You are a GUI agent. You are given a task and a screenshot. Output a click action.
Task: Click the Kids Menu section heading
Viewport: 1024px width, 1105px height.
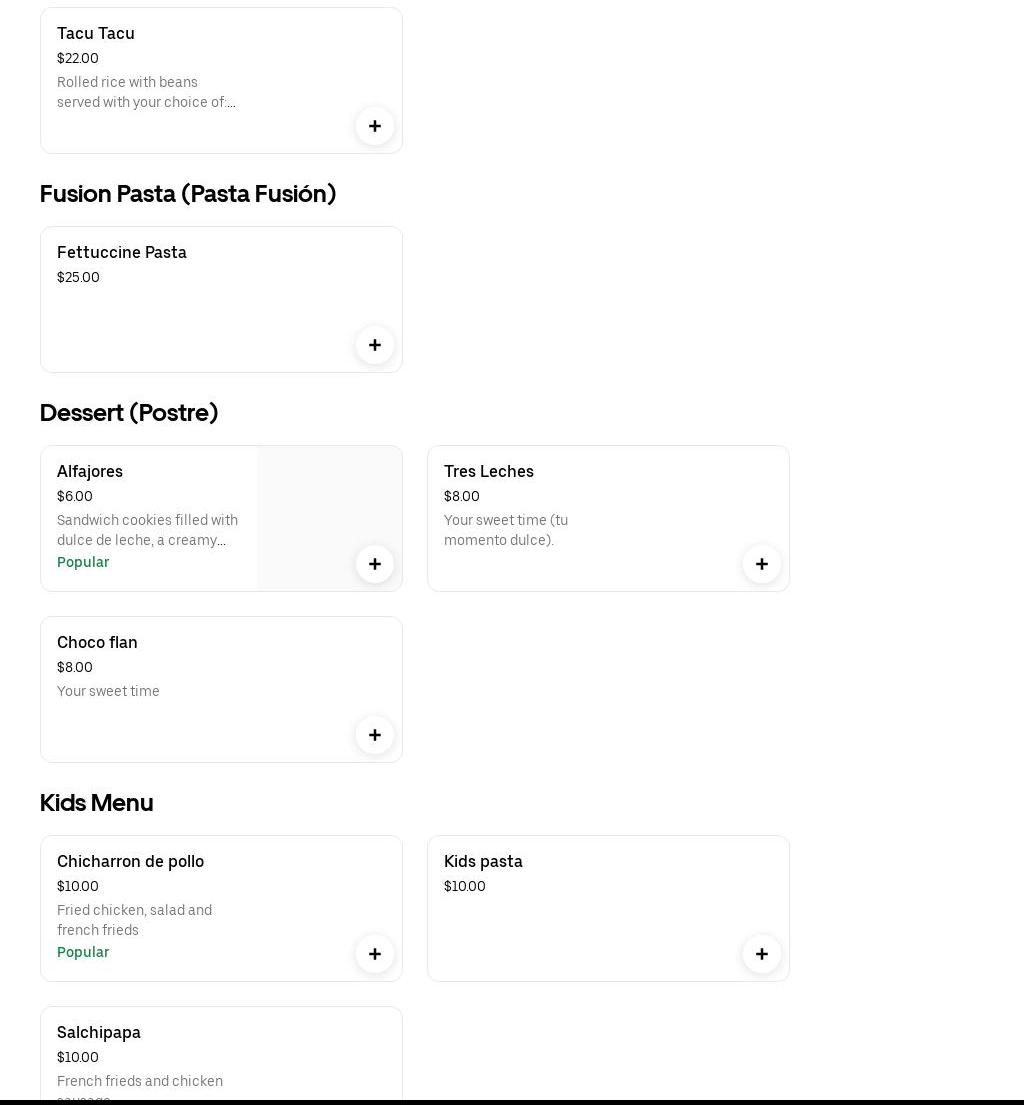click(x=96, y=802)
